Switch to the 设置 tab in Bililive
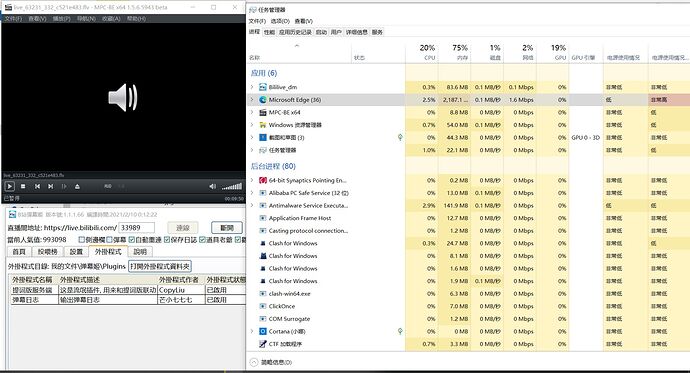The width and height of the screenshot is (690, 373). 76,252
